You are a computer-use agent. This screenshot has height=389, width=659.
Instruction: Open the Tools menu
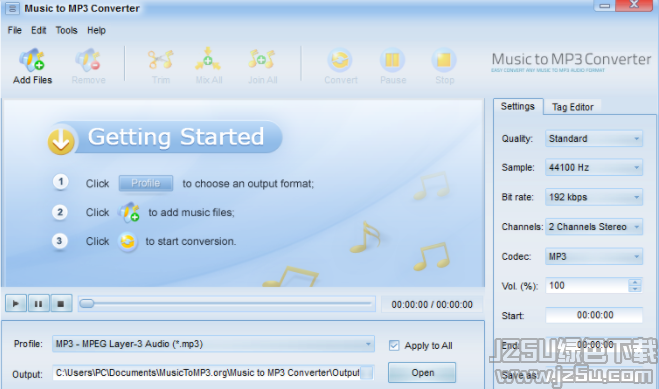click(66, 30)
